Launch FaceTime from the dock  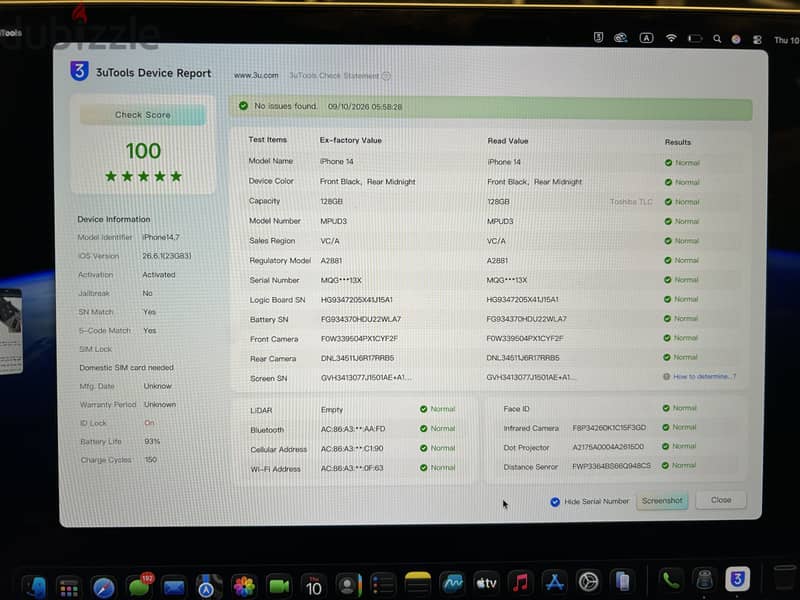(x=279, y=586)
